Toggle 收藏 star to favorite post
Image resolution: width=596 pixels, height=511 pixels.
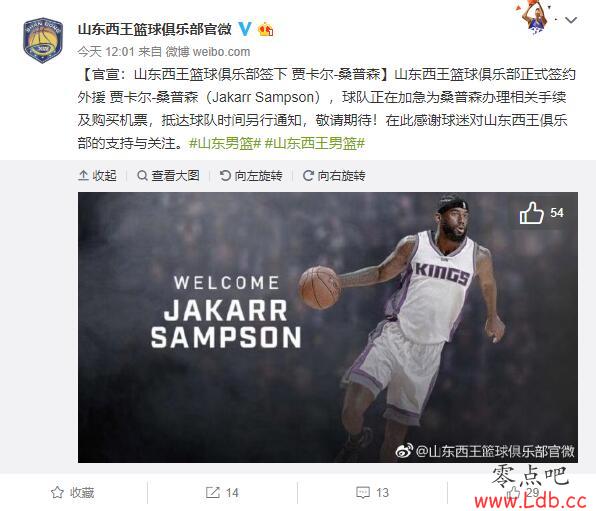73,493
